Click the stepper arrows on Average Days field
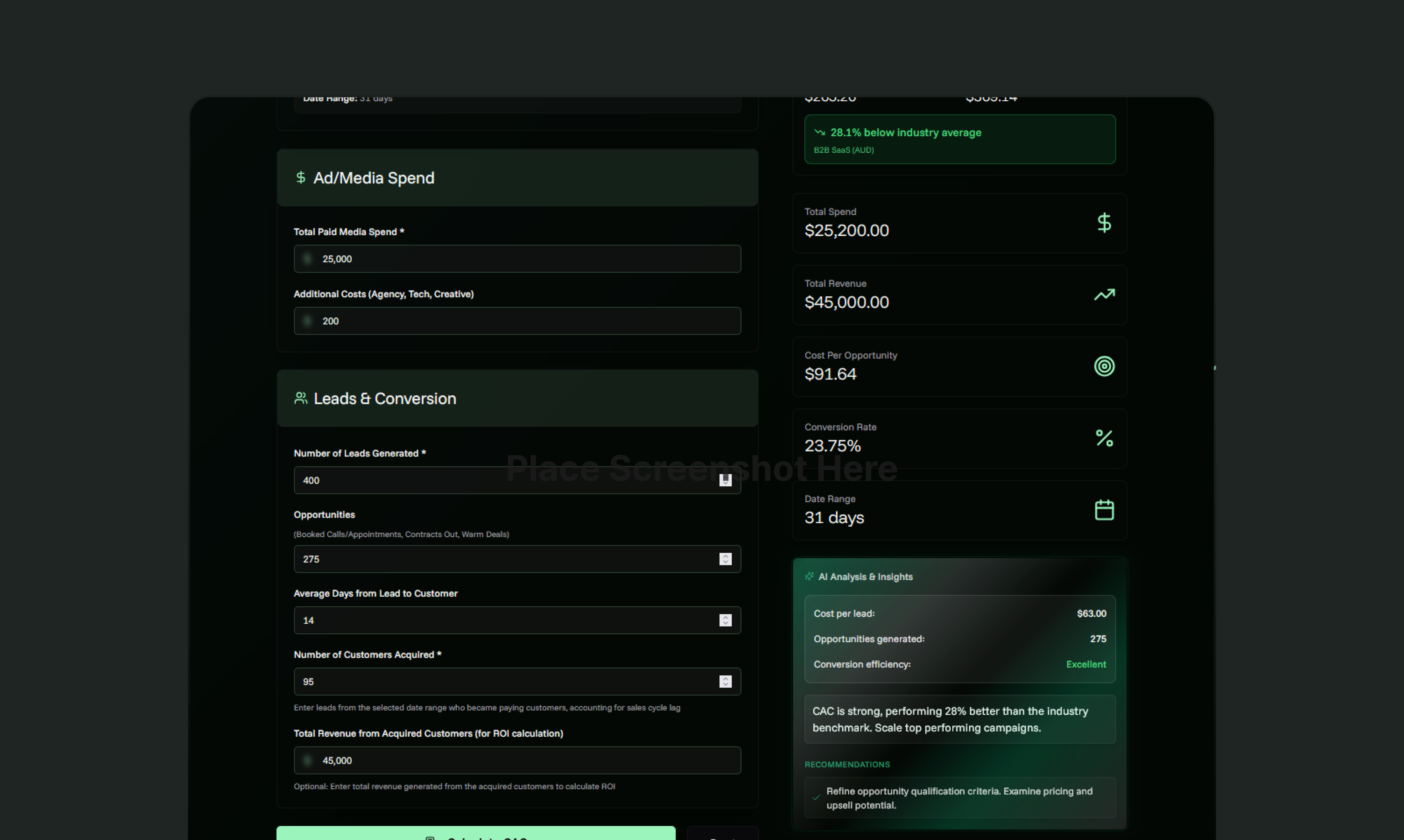The width and height of the screenshot is (1404, 840). [725, 620]
